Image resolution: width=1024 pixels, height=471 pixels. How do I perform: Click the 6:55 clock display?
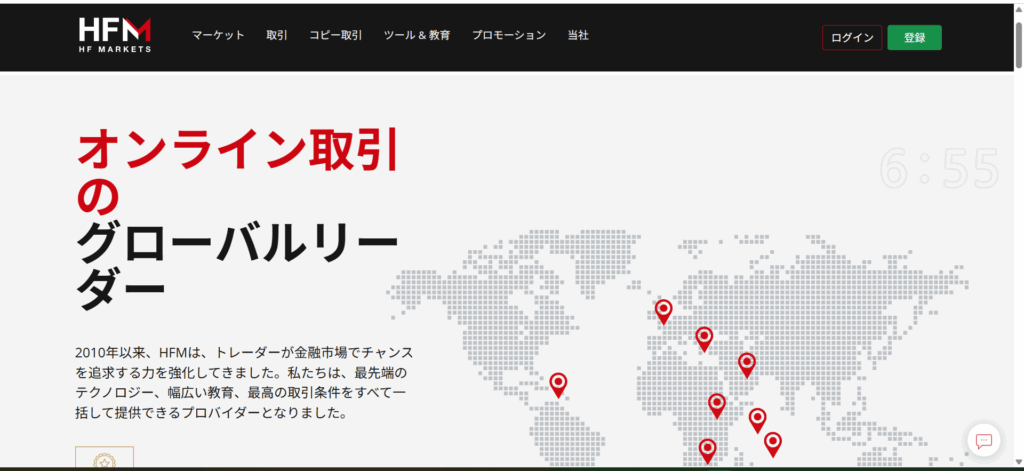939,168
